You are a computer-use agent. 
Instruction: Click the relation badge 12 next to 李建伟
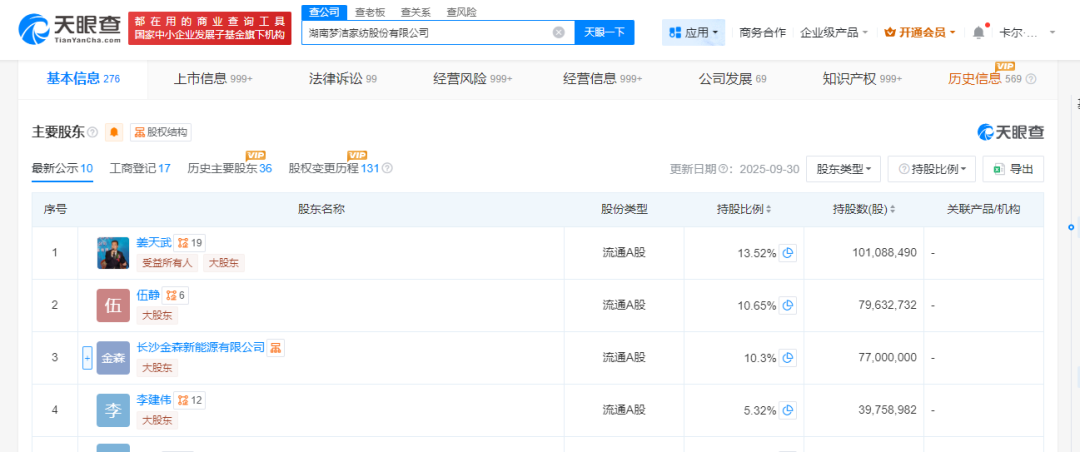(189, 400)
